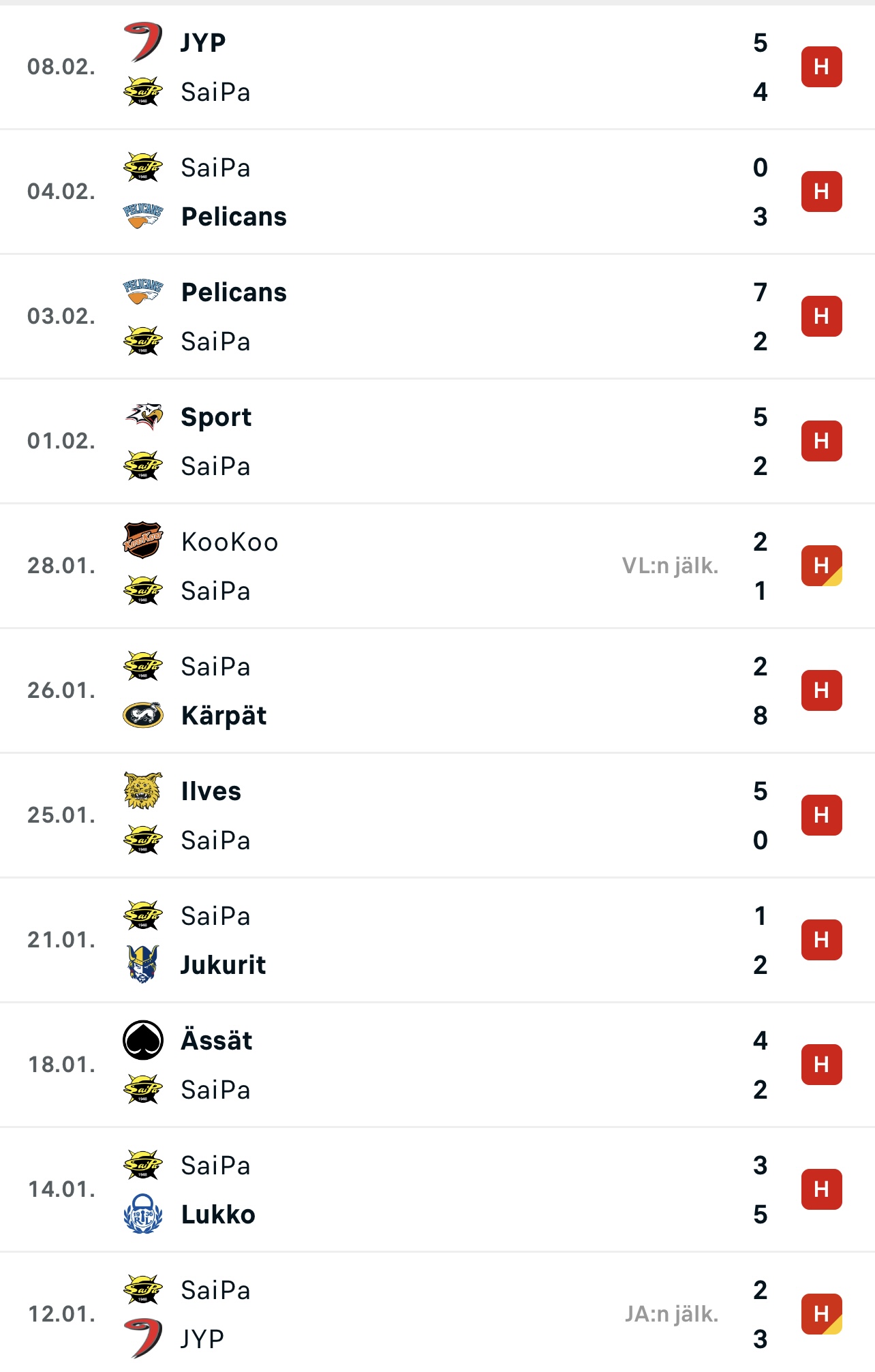Click the Ilves lynx logo
The image size is (875, 1372).
tap(143, 791)
